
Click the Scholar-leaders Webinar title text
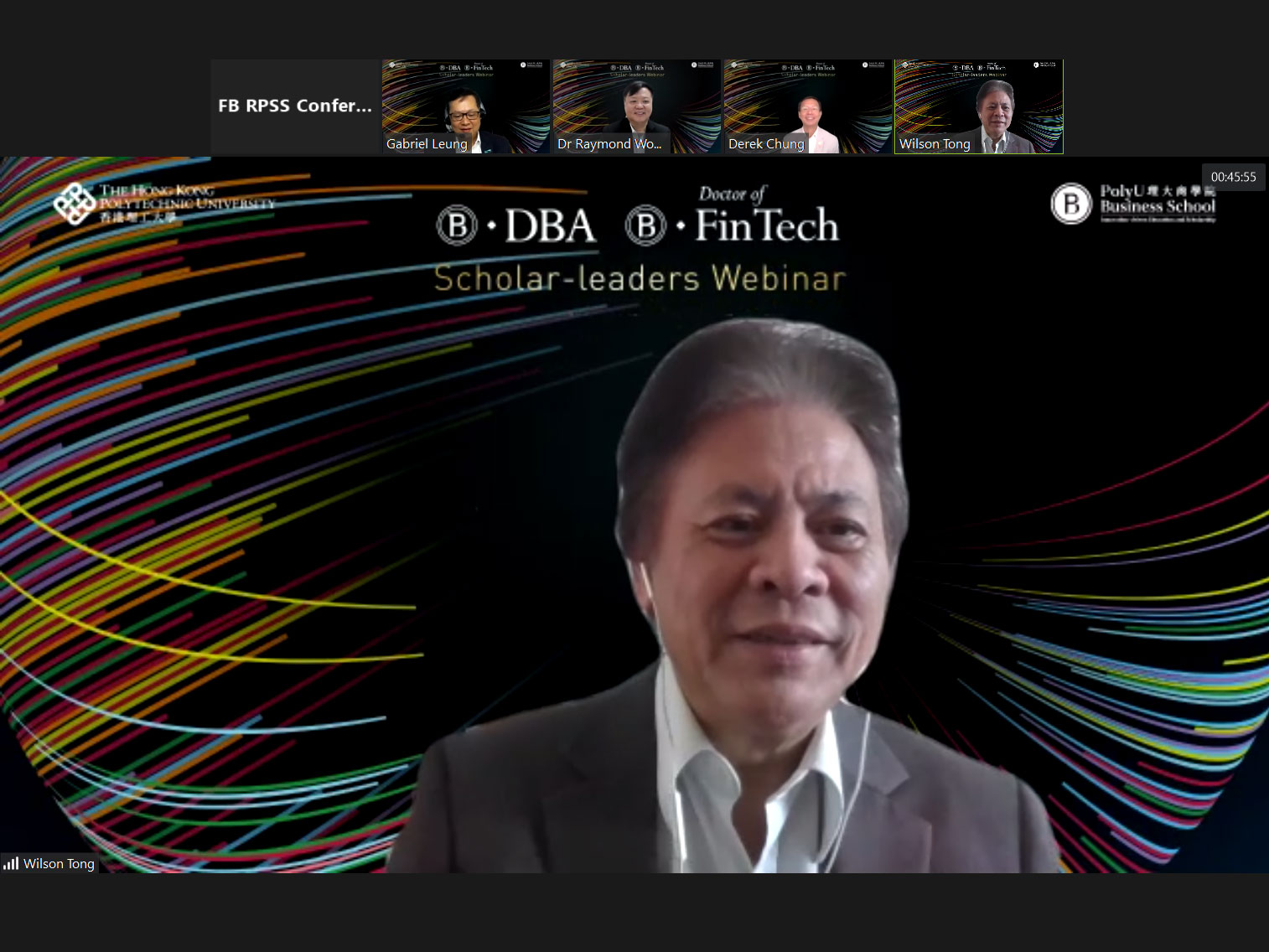click(640, 278)
